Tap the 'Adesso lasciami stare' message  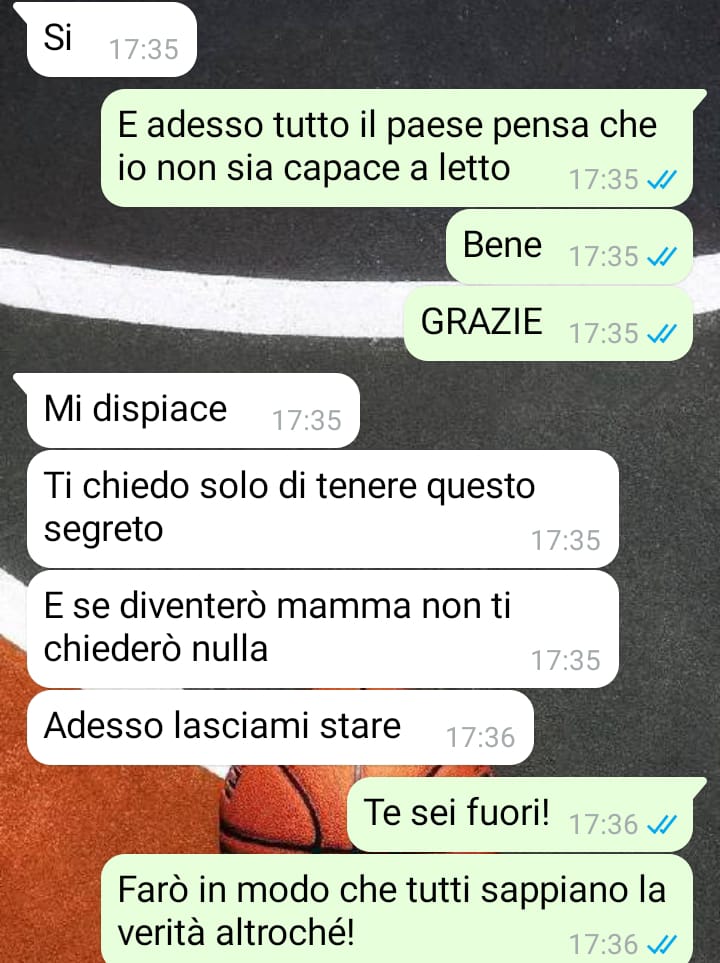tap(280, 727)
